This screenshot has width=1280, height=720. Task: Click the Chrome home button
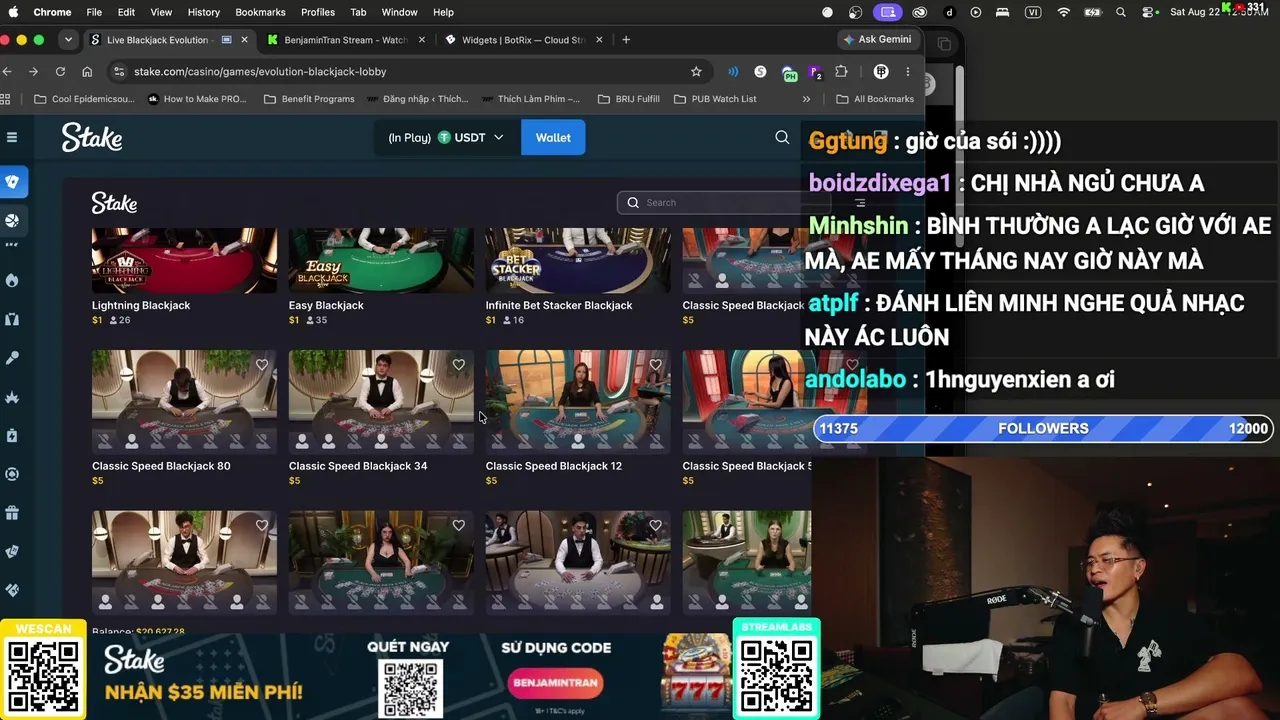point(87,72)
